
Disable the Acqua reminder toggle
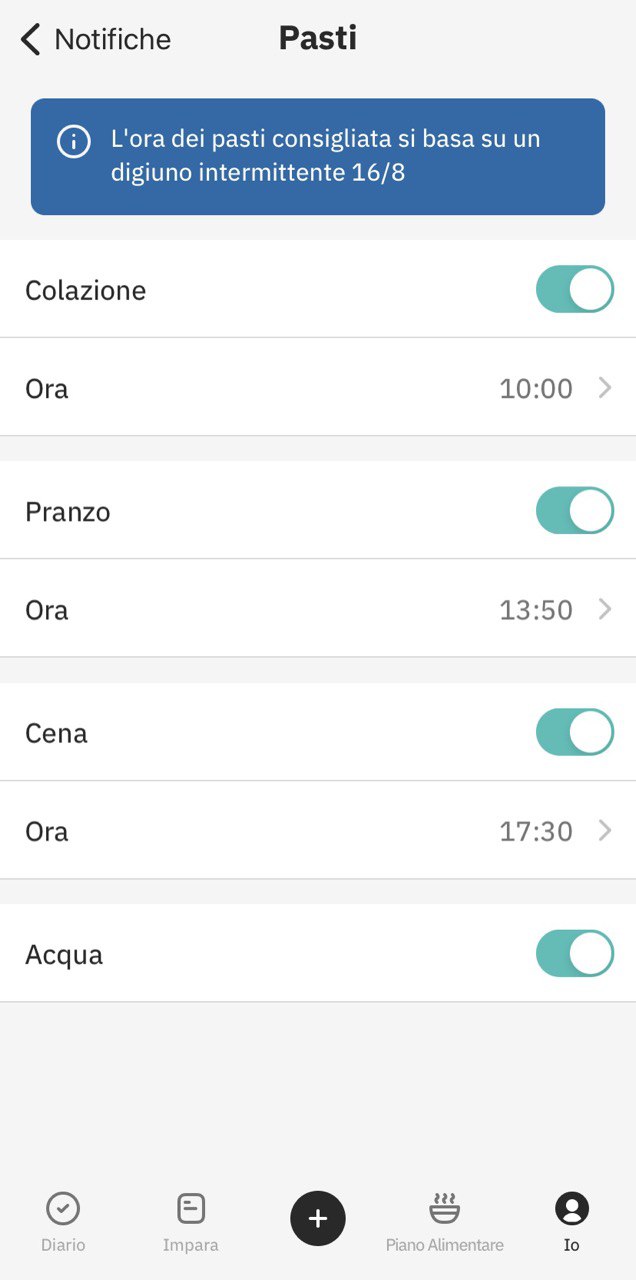(x=575, y=954)
